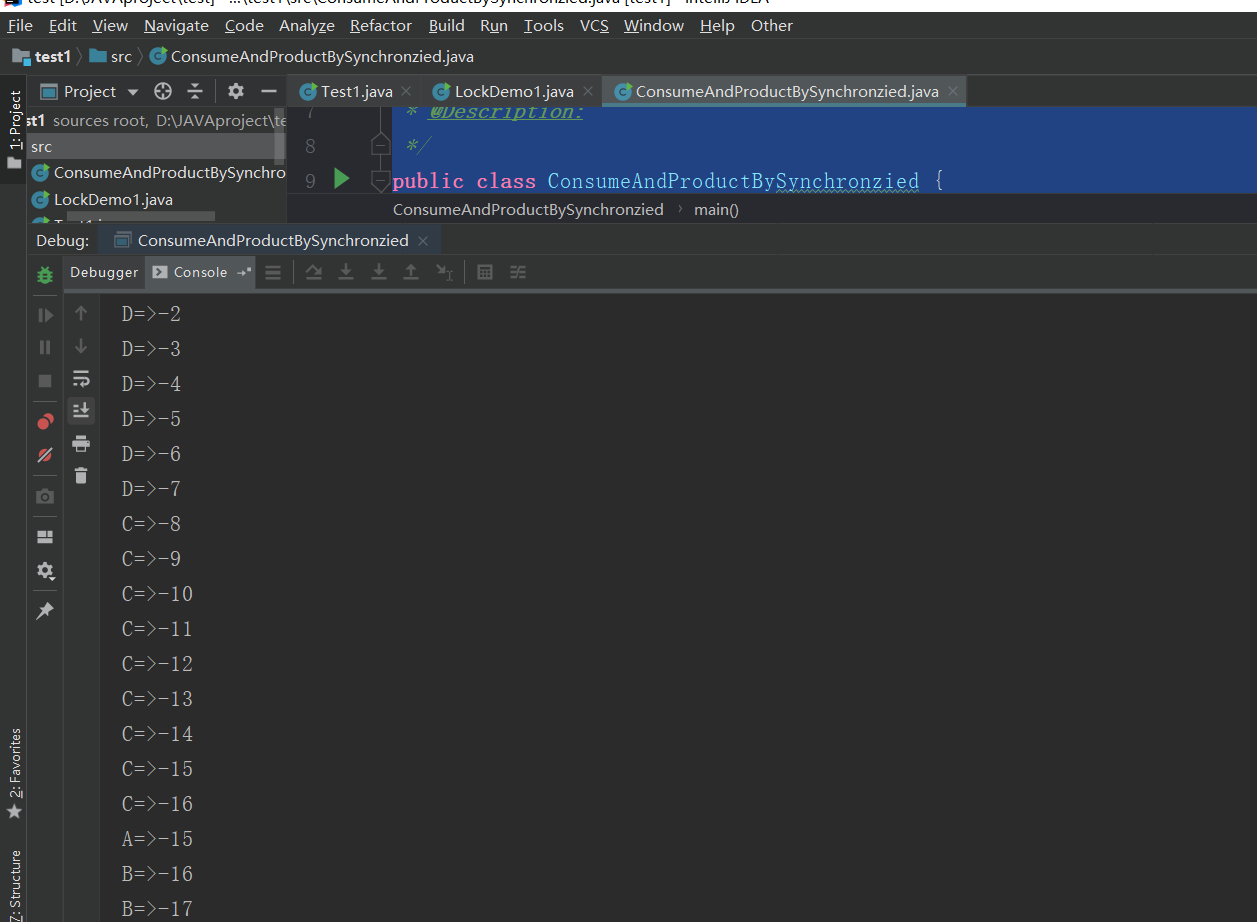Click Restore Layout icon in debug sidebar
Image resolution: width=1257 pixels, height=922 pixels.
pos(45,537)
